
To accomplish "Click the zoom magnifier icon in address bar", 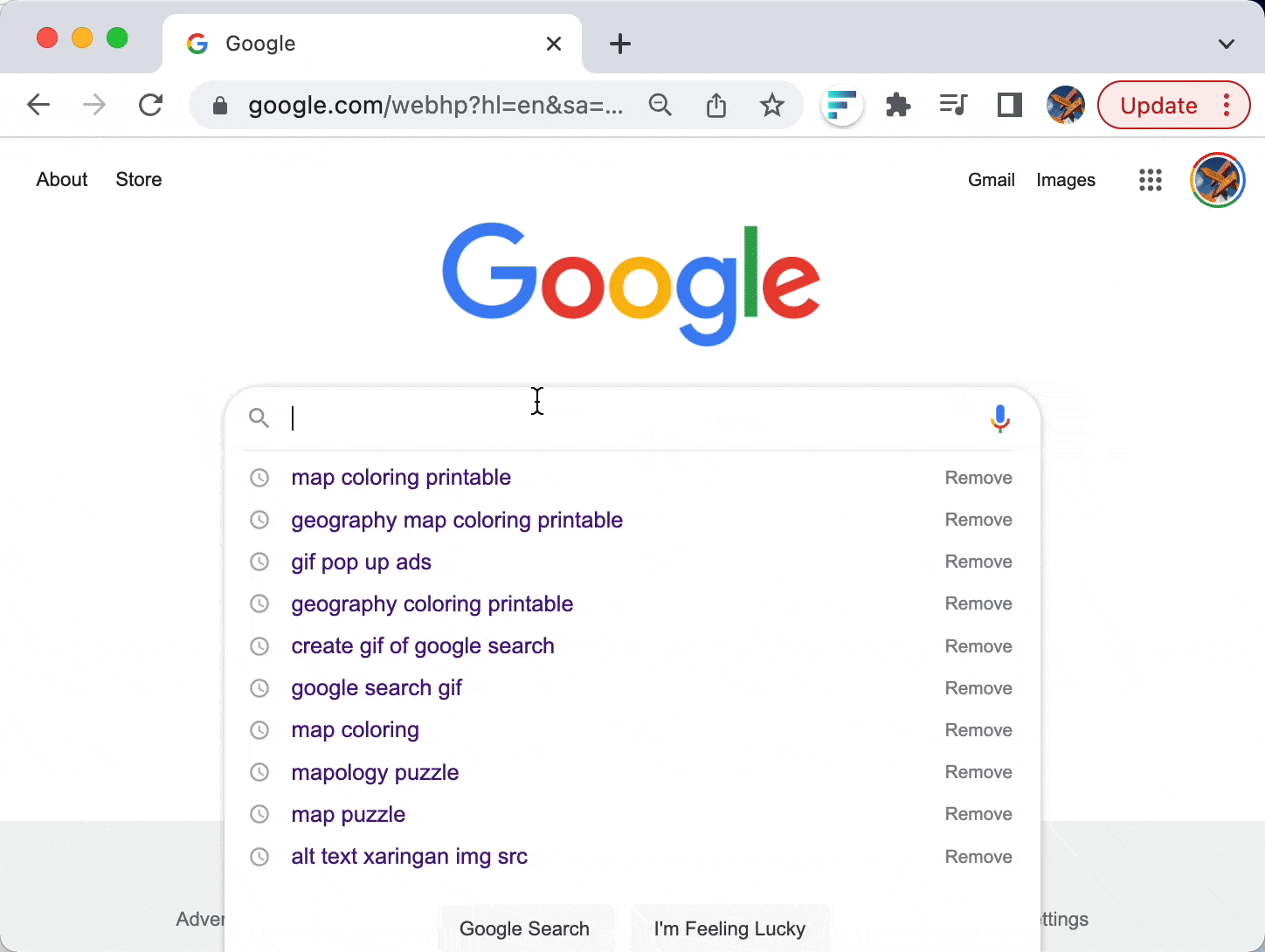I will (x=660, y=106).
